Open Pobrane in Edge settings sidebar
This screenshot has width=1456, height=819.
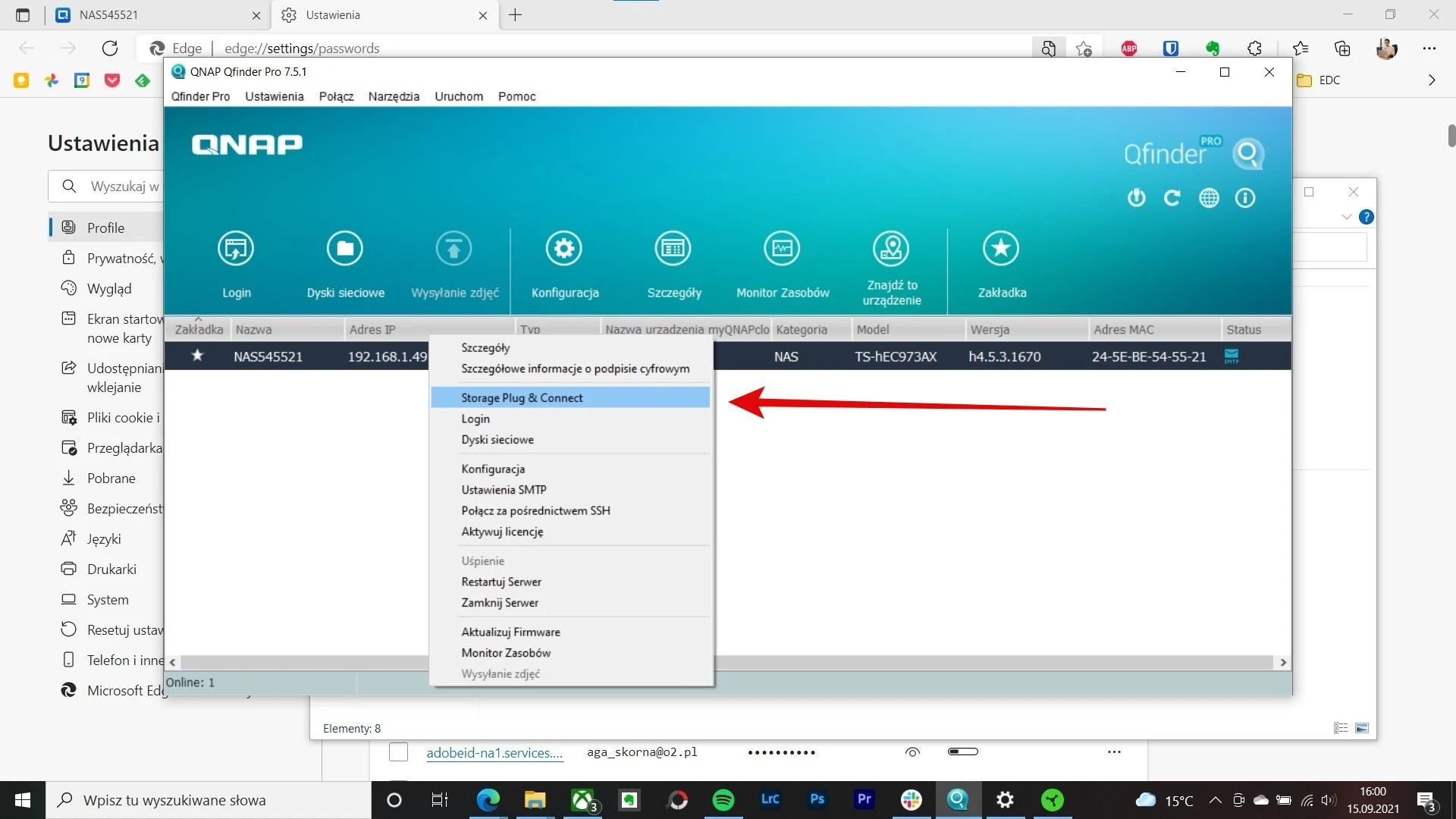[x=111, y=478]
